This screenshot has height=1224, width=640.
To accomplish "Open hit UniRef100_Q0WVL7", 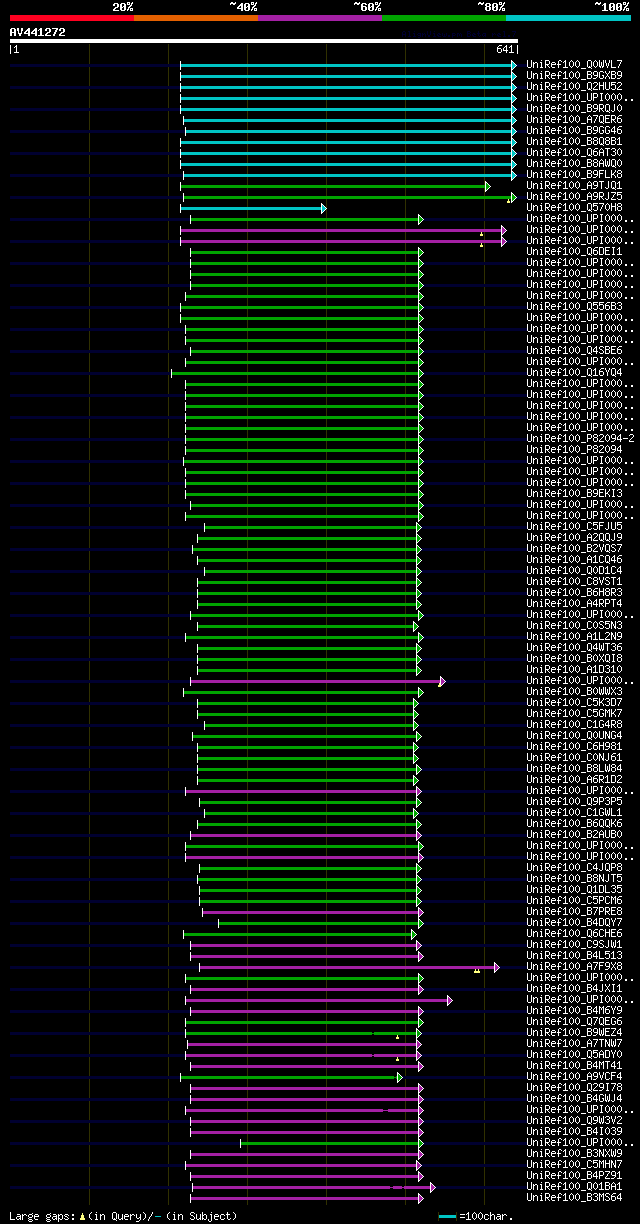I will click(x=574, y=64).
